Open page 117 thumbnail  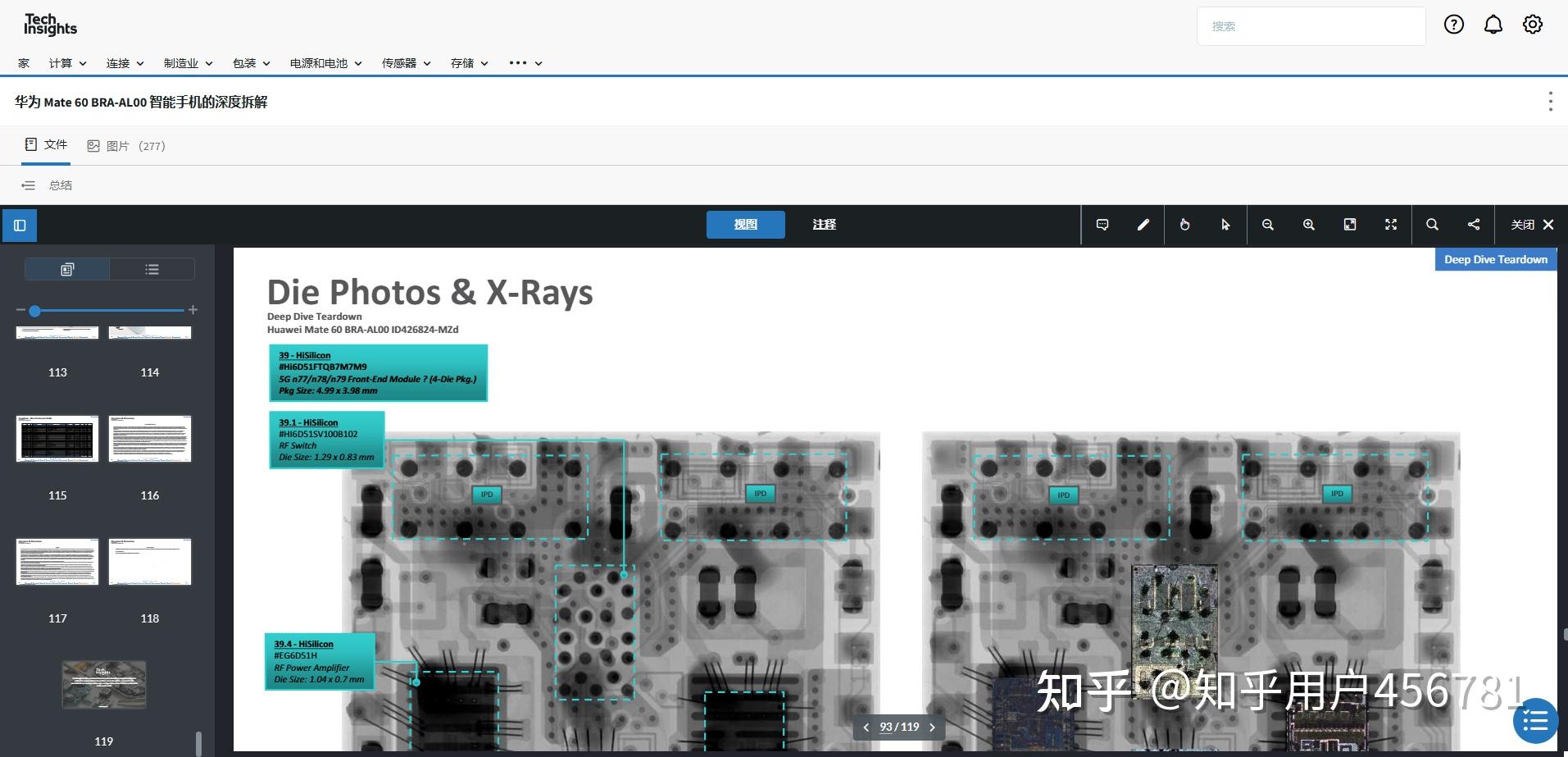click(x=57, y=562)
